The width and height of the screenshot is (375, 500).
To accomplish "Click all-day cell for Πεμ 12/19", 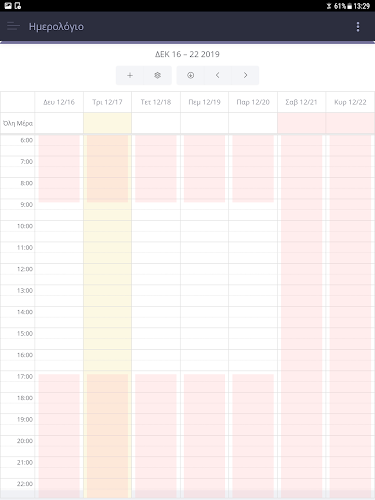I will point(204,123).
